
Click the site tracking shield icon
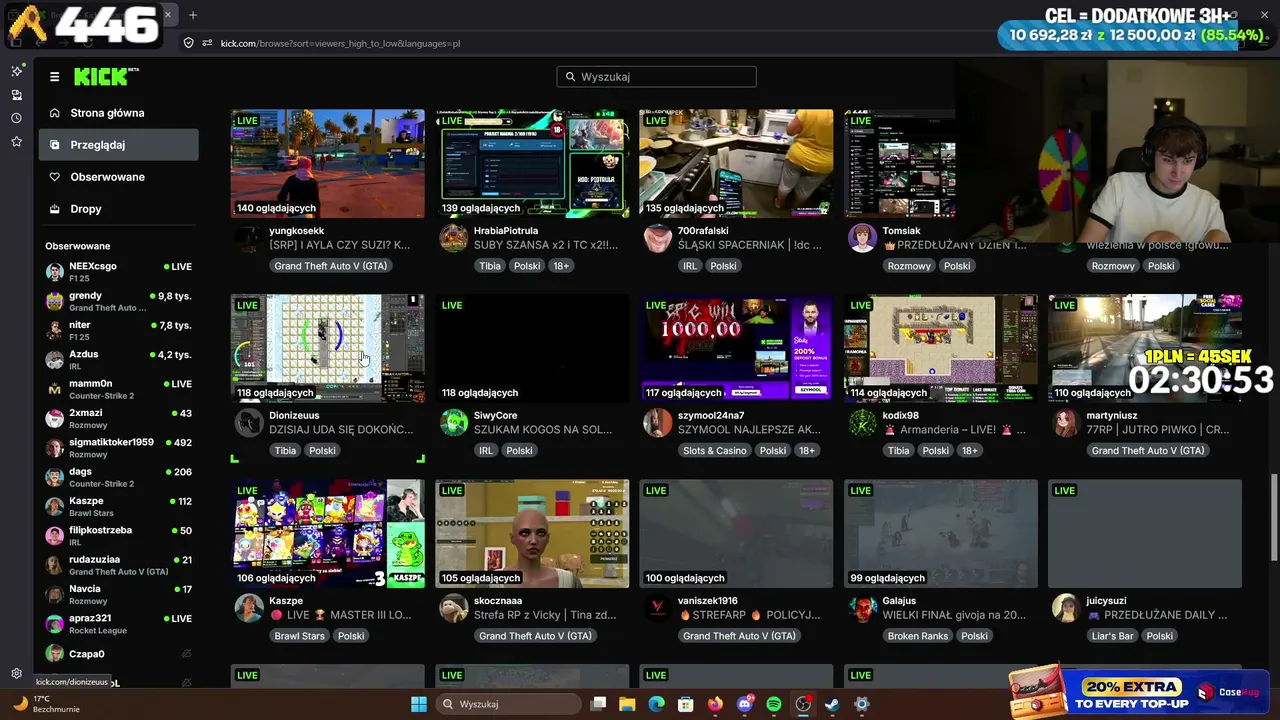188,43
